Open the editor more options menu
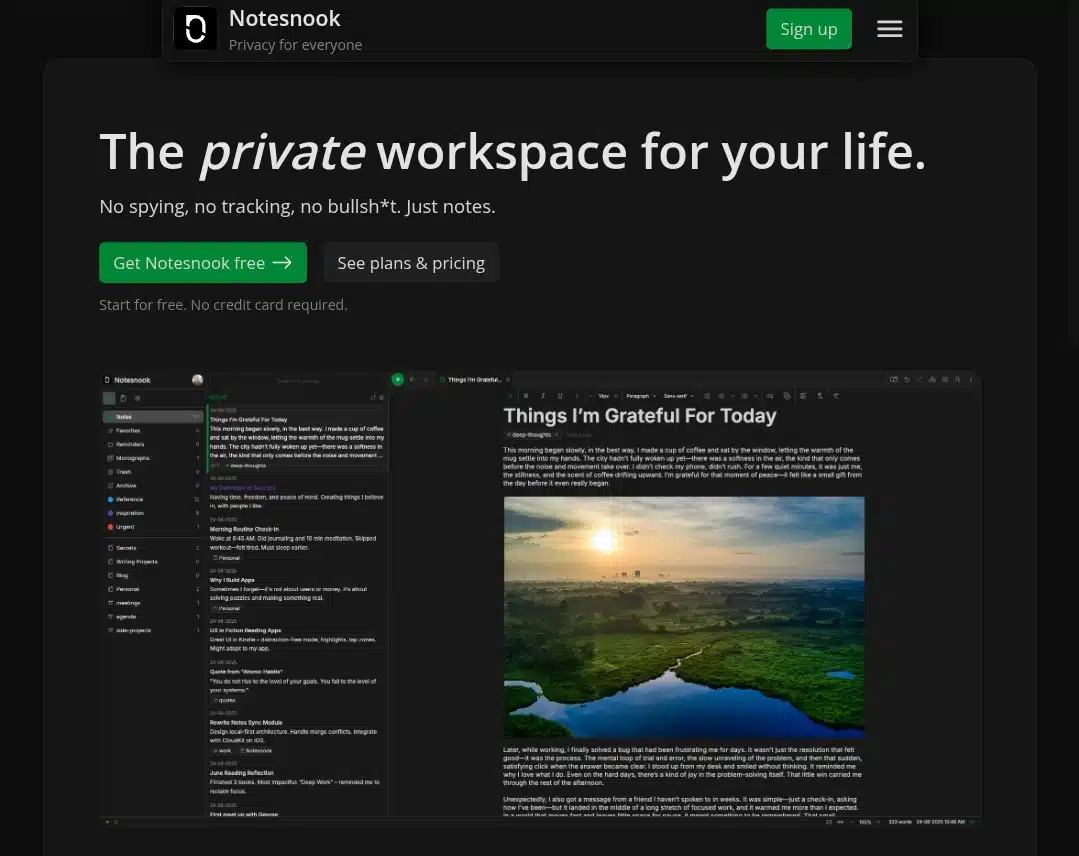1079x856 pixels. coord(971,379)
